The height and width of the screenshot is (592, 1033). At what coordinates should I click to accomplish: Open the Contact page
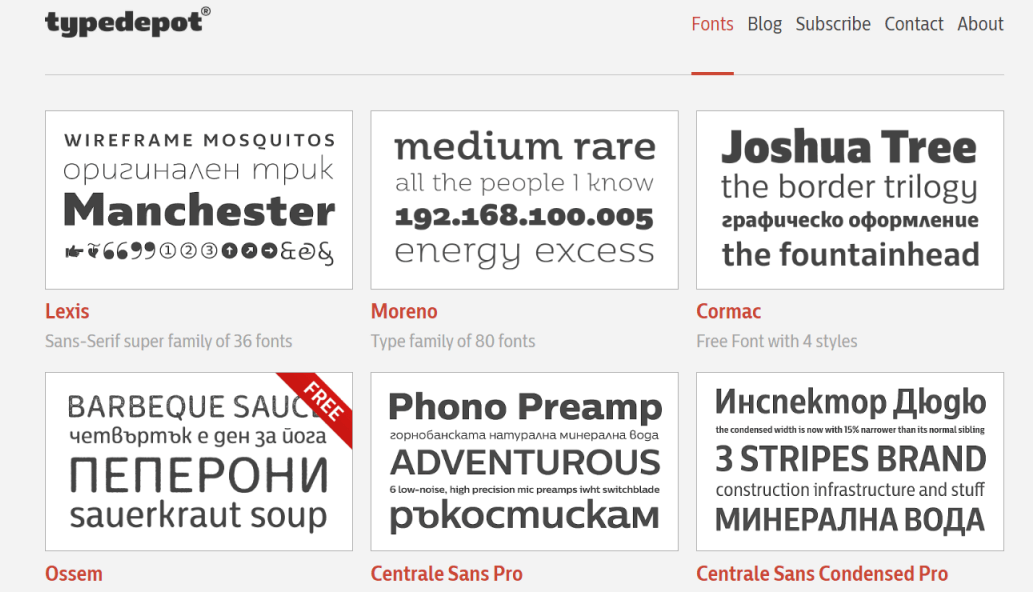[x=913, y=24]
